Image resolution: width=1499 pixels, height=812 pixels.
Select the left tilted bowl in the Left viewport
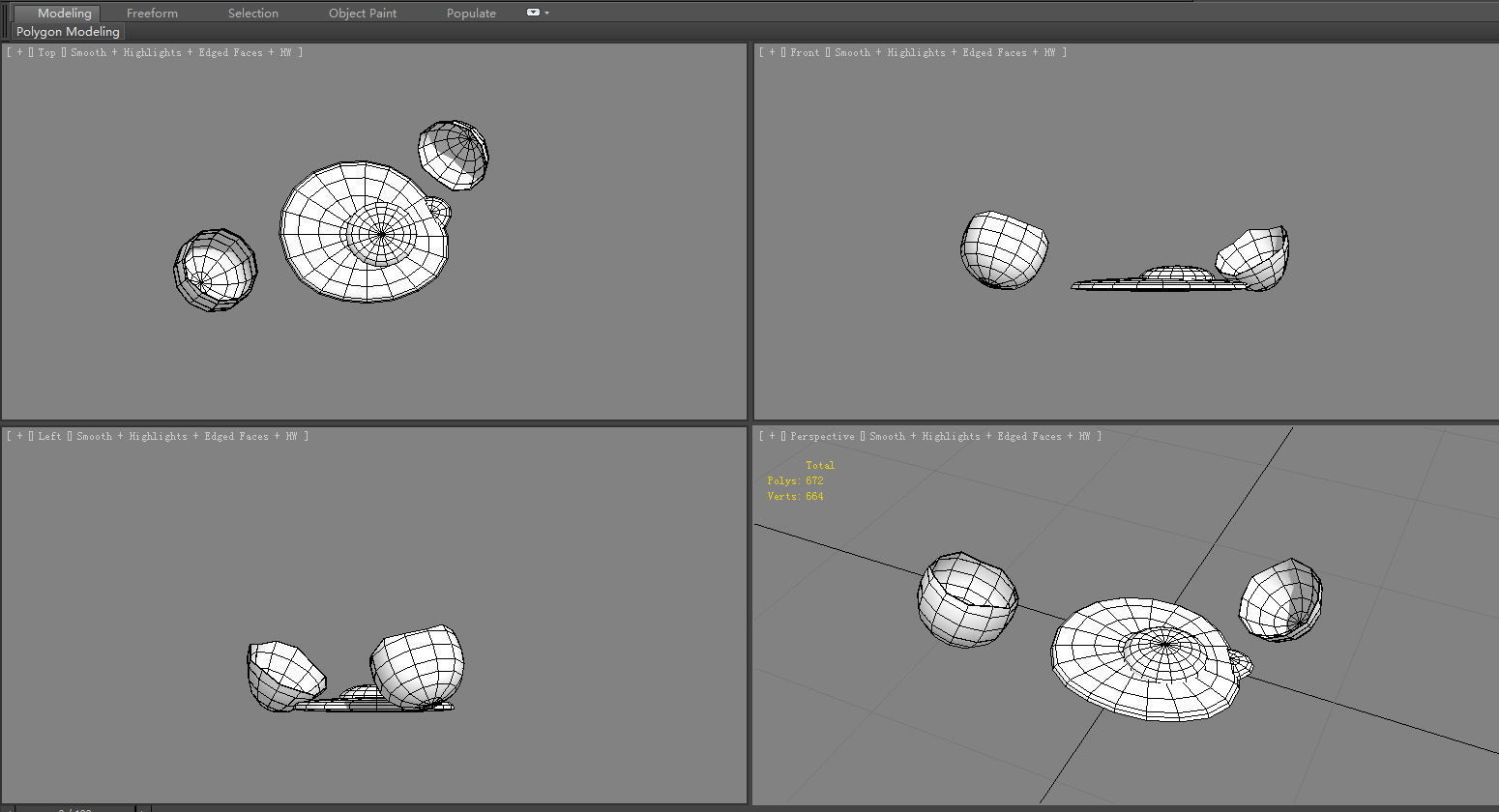282,674
